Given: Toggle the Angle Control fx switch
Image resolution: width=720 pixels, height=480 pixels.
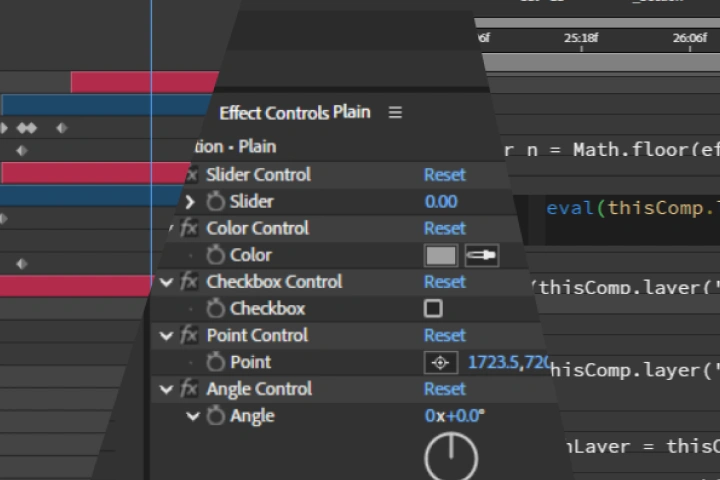Looking at the screenshot, I should 189,389.
